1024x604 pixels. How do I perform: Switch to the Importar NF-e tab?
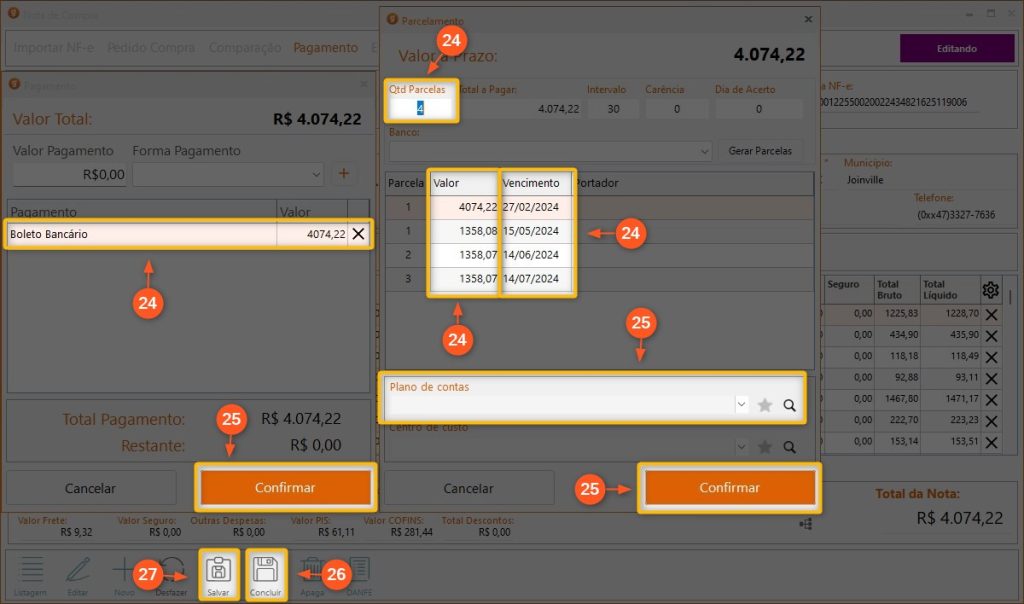click(55, 47)
